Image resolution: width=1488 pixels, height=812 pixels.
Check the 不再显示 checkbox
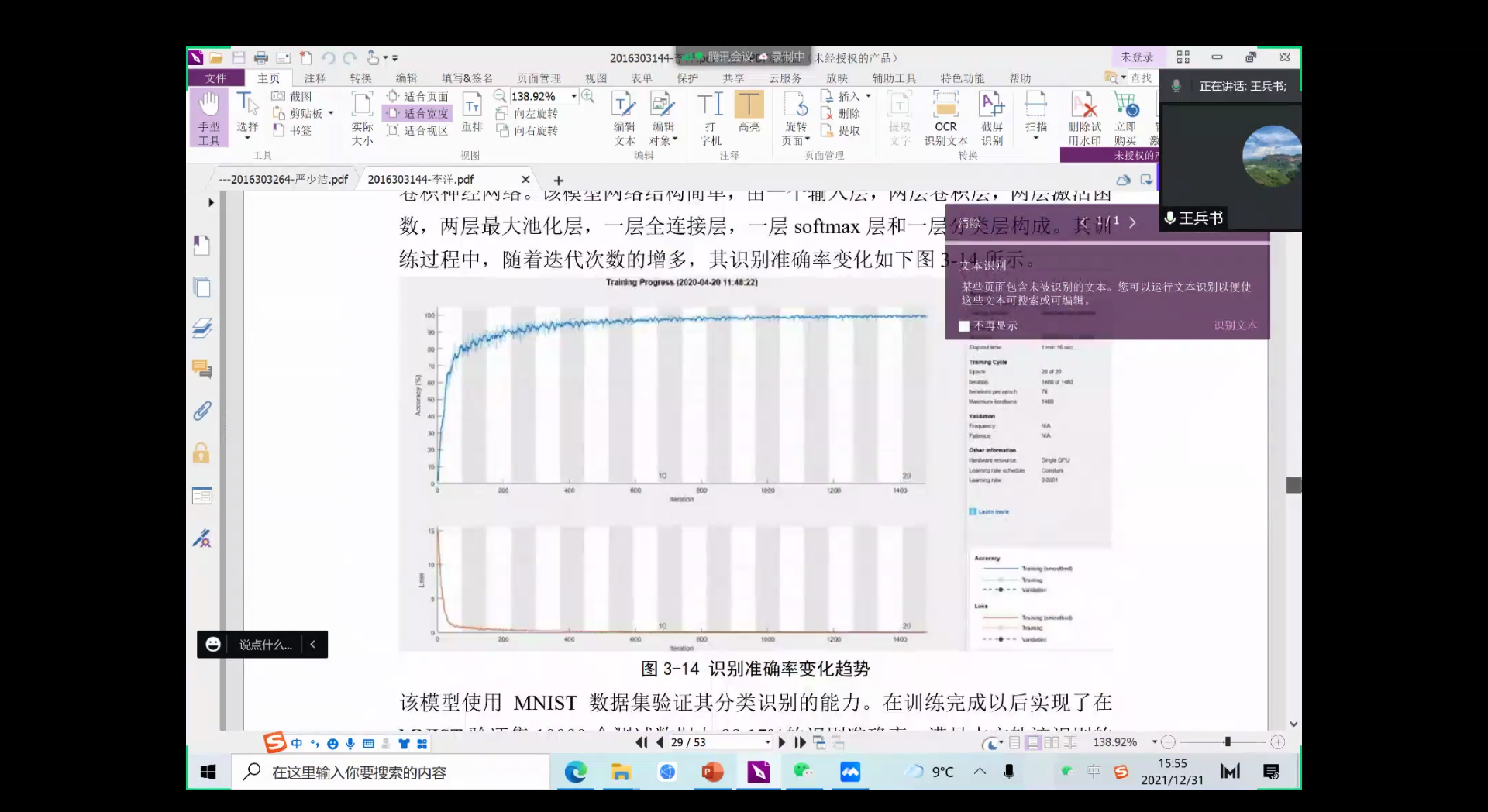(964, 326)
